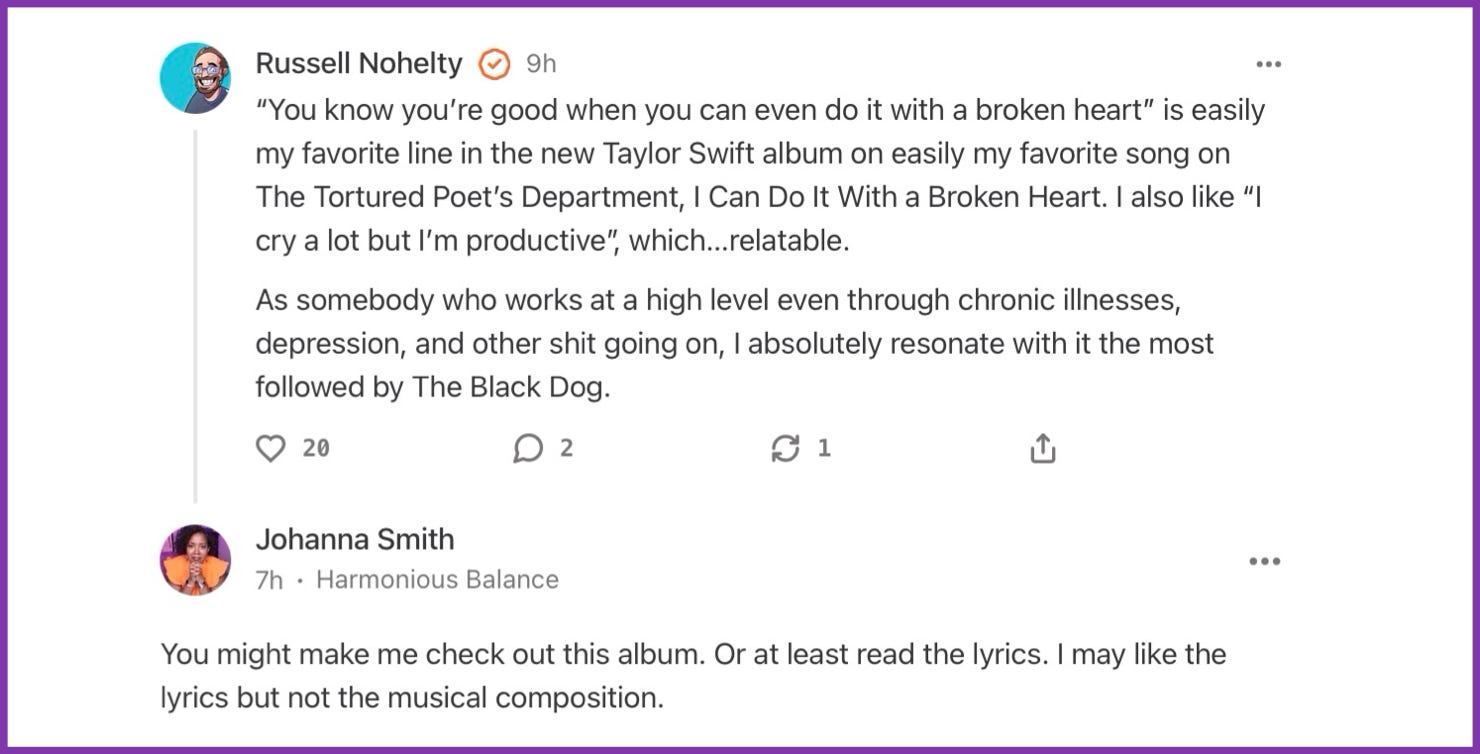Click the comment count of 2
This screenshot has height=754, width=1480.
coord(566,449)
